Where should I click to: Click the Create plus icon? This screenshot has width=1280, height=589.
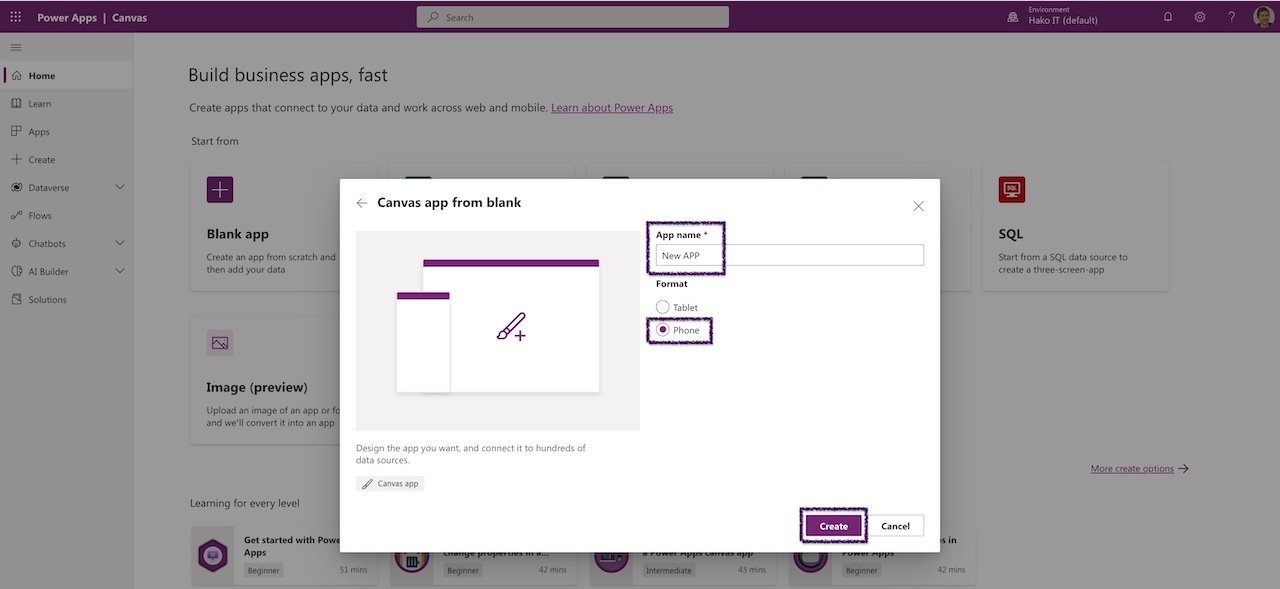point(16,159)
